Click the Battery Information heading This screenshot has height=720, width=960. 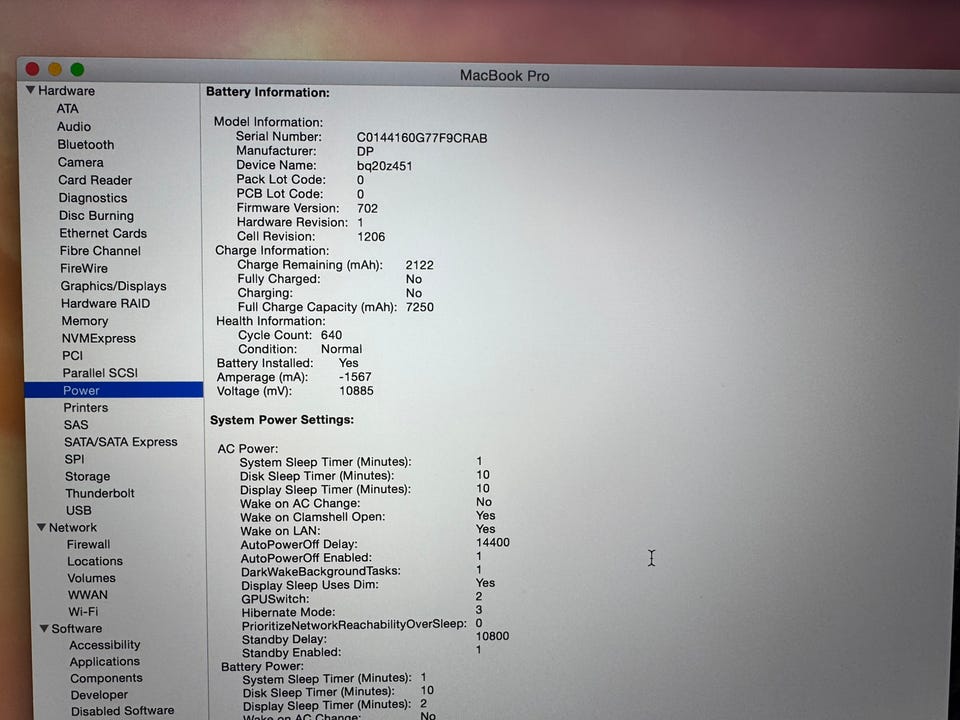268,92
